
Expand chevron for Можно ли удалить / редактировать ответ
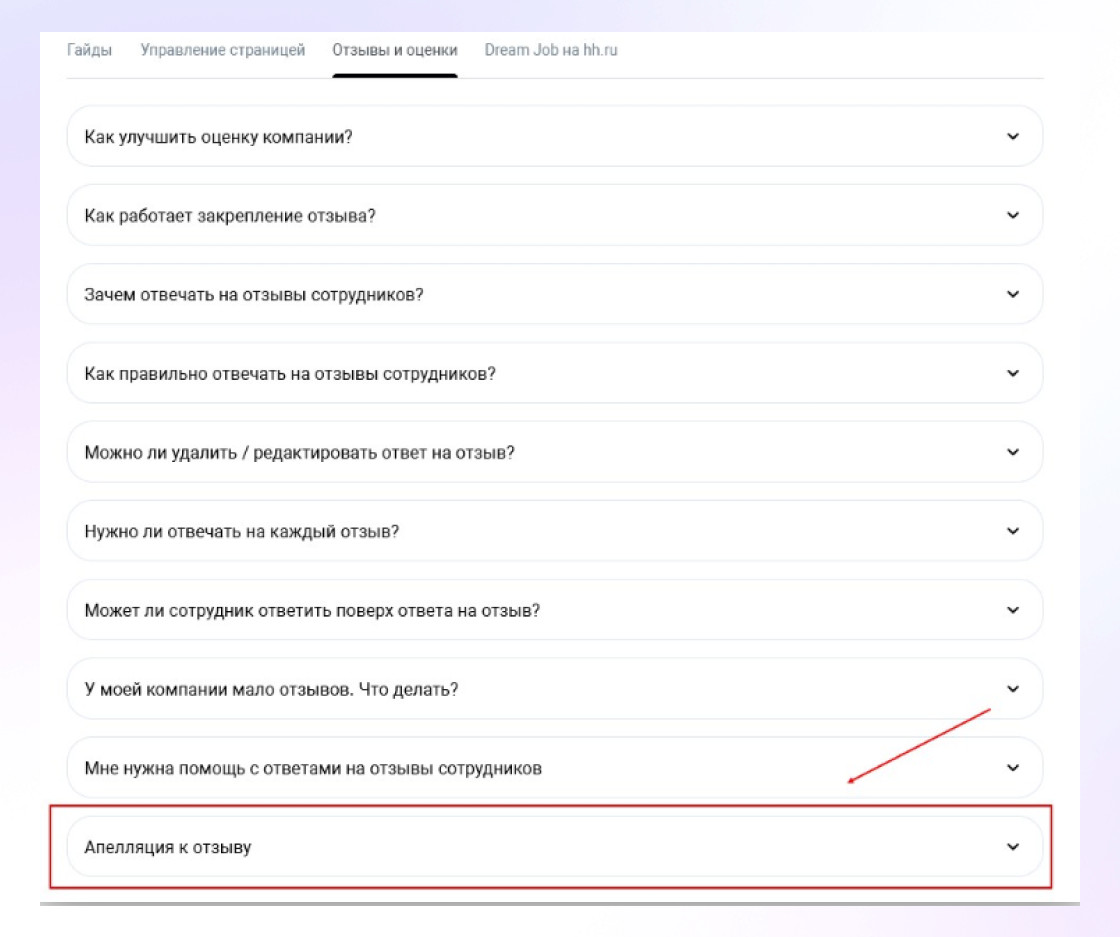(x=1013, y=452)
